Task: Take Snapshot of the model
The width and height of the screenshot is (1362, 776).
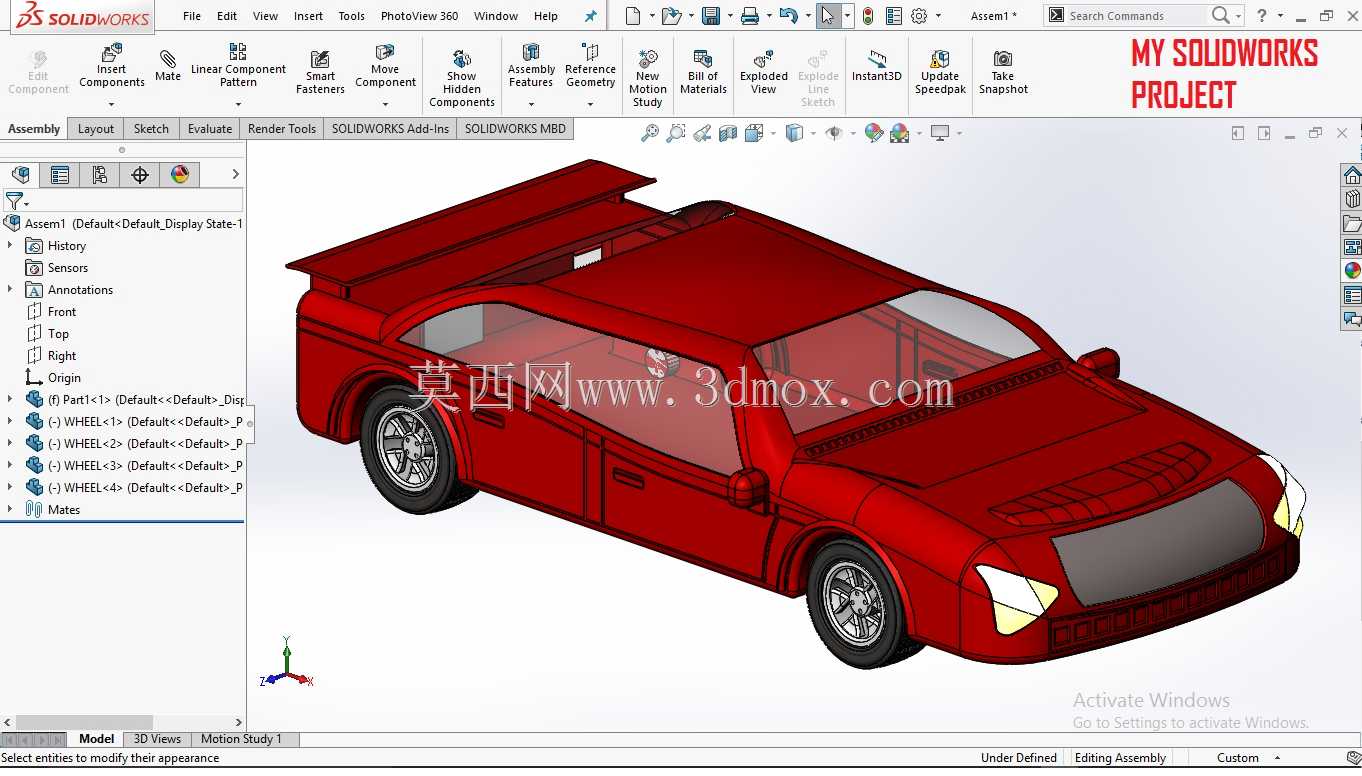Action: click(x=1003, y=72)
